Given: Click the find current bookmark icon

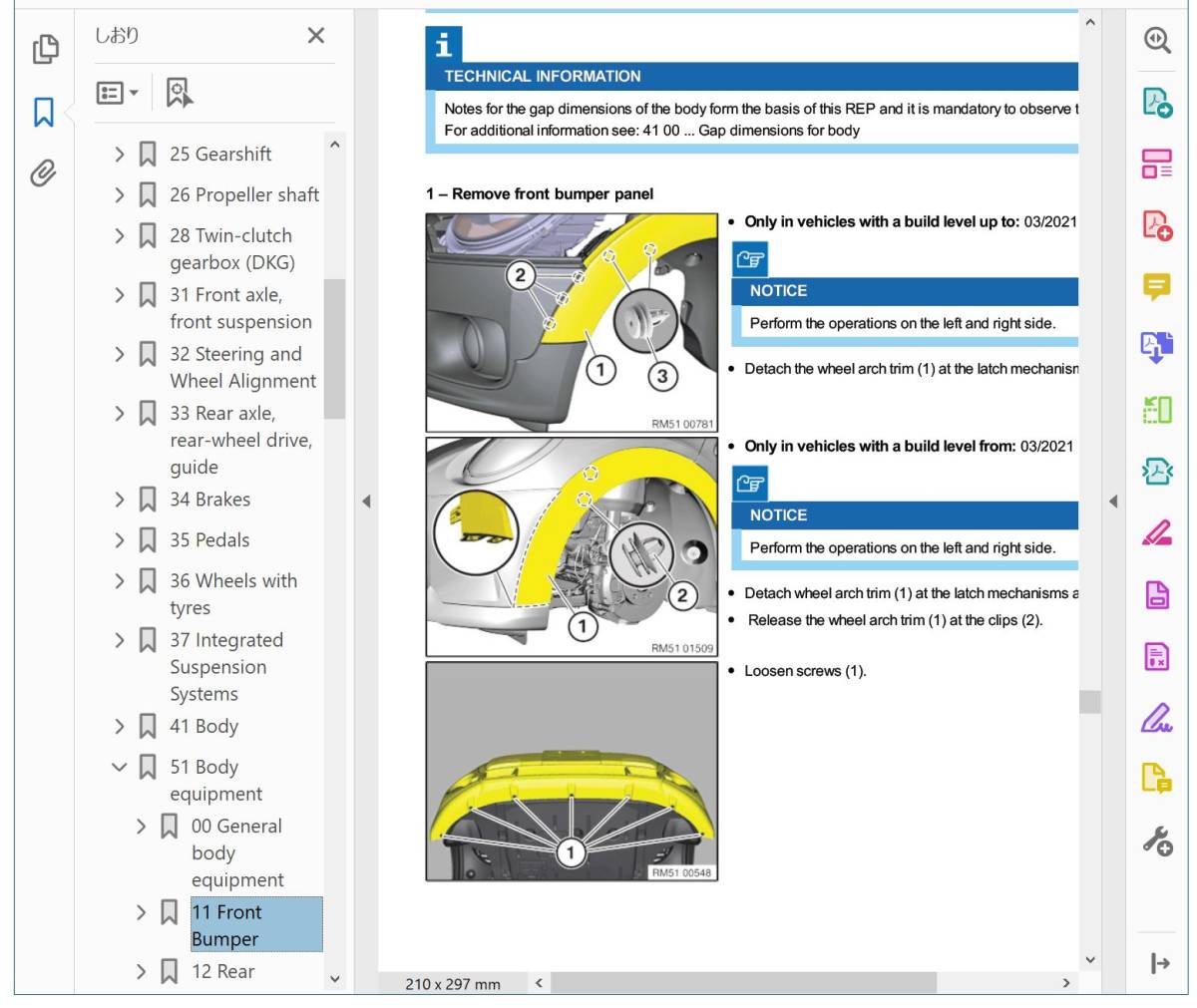Looking at the screenshot, I should (179, 93).
